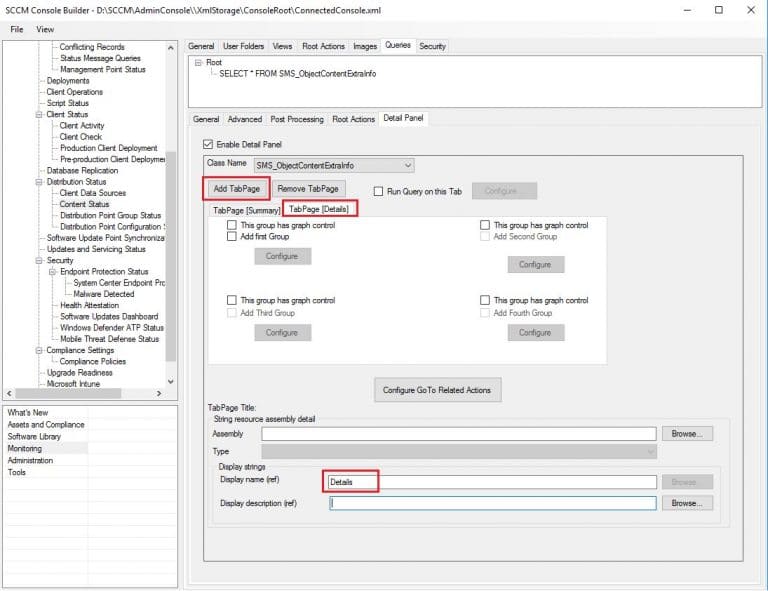Open the Software Library workspace
This screenshot has width=768, height=591.
coord(34,437)
